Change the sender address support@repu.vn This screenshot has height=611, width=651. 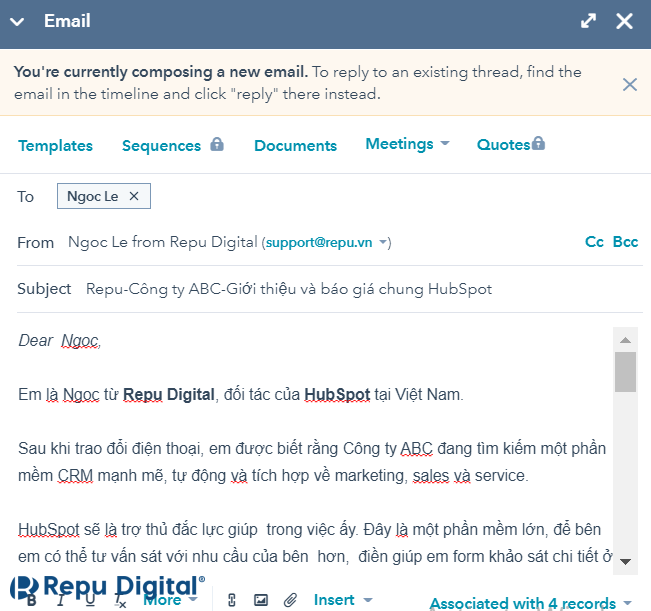(326, 242)
